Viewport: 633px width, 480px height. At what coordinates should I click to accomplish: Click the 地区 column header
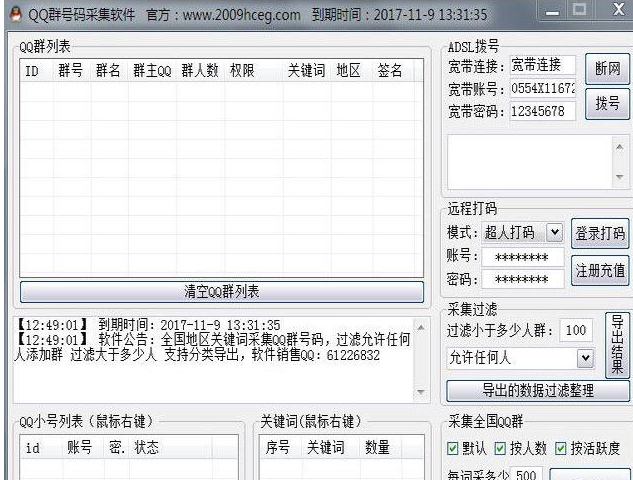[352, 71]
